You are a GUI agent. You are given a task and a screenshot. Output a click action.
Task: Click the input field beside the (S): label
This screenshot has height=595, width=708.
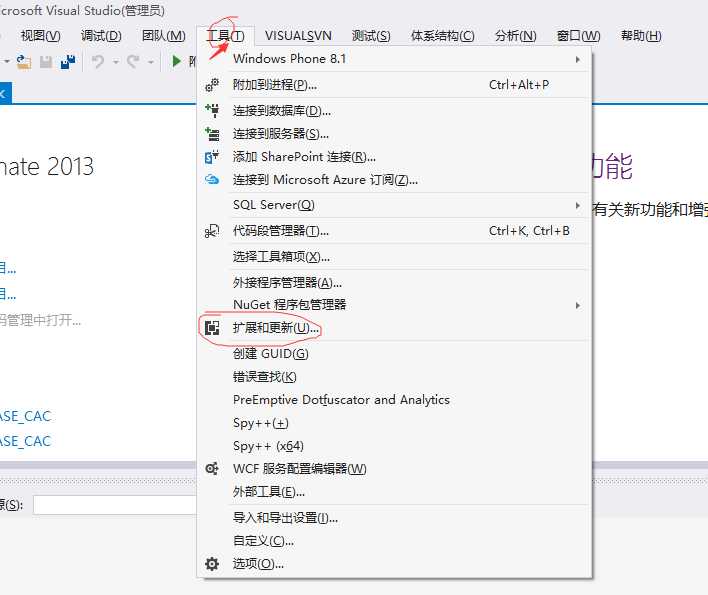click(x=115, y=505)
